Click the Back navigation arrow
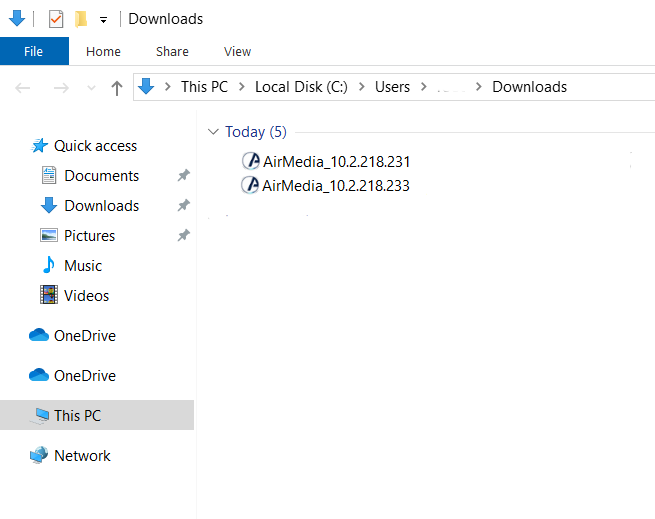 tap(24, 88)
